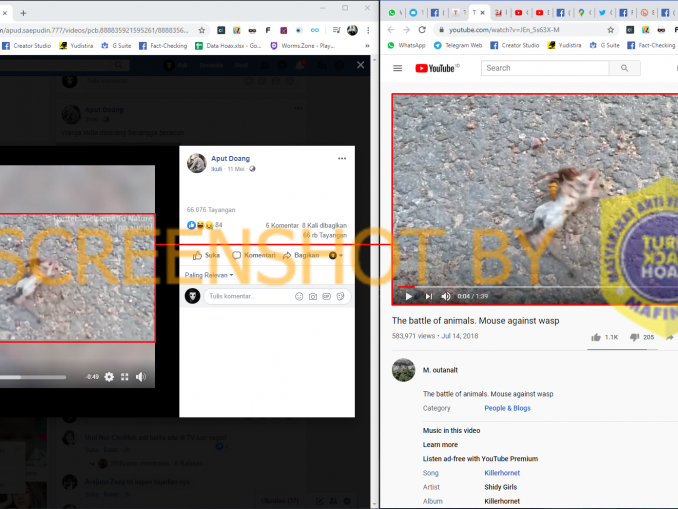This screenshot has width=678, height=509.
Task: Open a new tab in the left Chrome window
Action: click(x=23, y=13)
